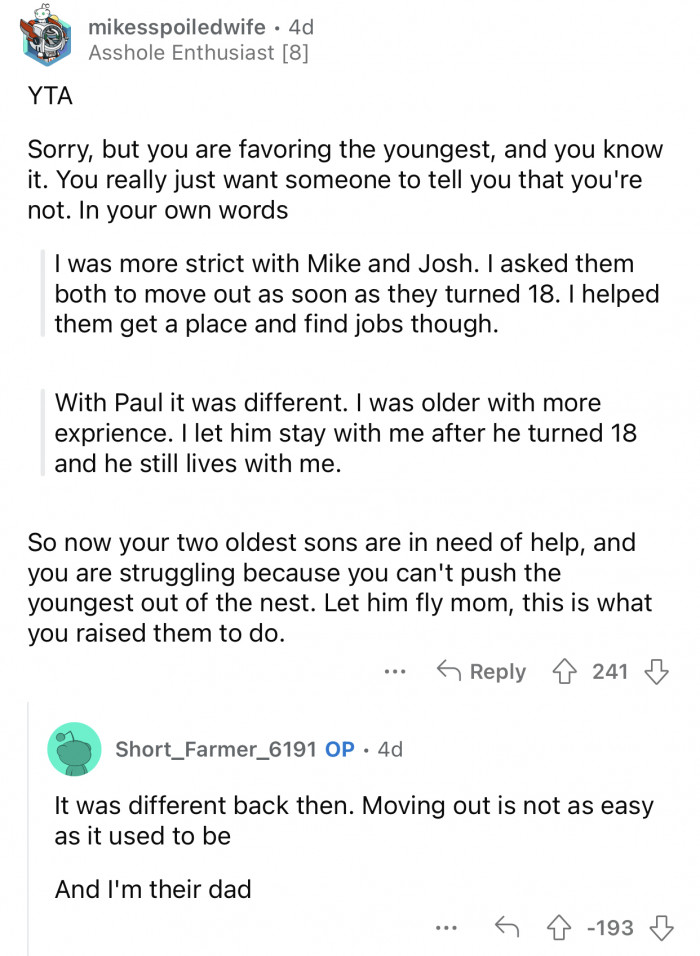Open the overflow menu on OP's reply
The width and height of the screenshot is (700, 956).
[444, 928]
